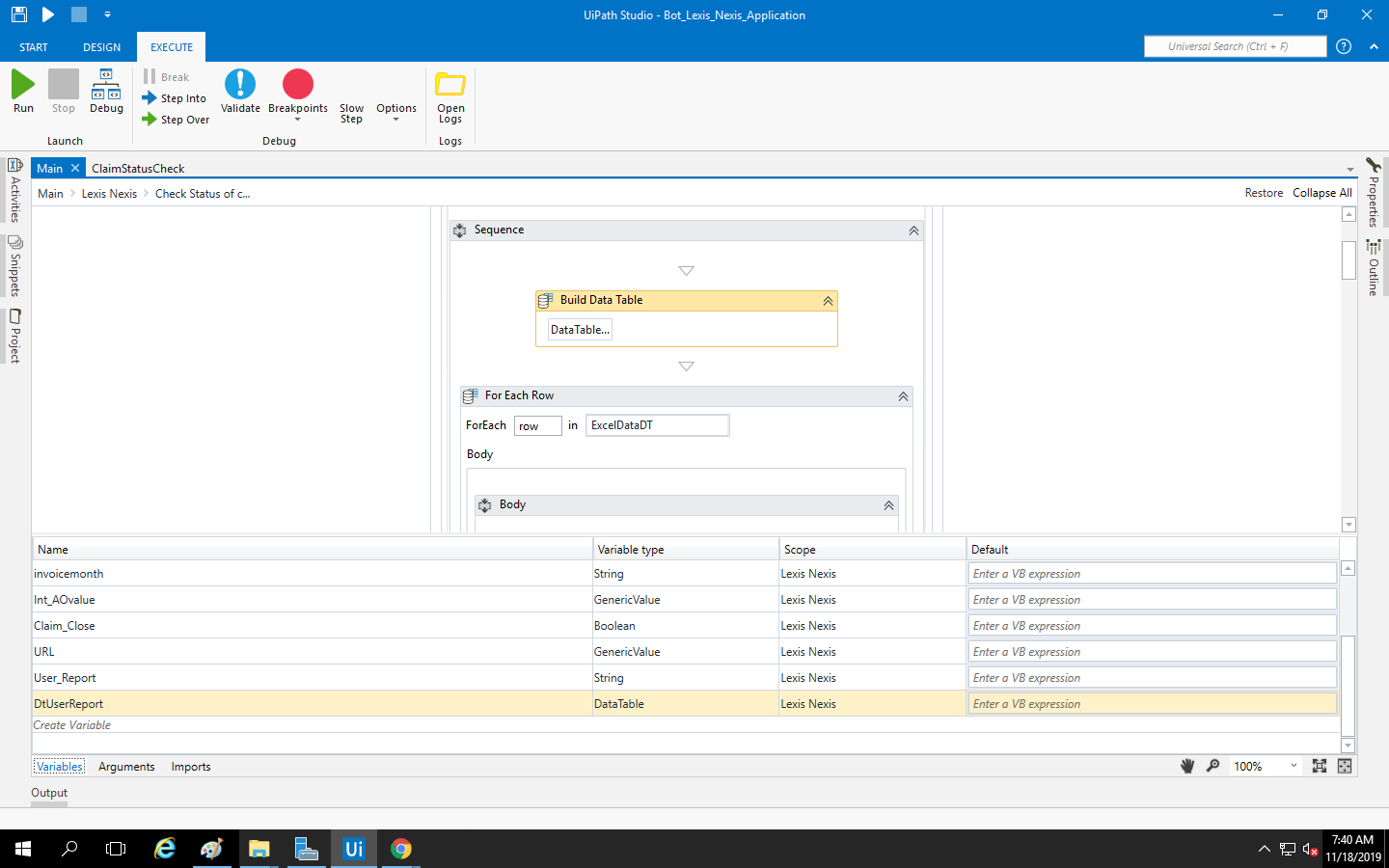Viewport: 1389px width, 868px height.
Task: Click Collapse All
Action: click(1322, 193)
